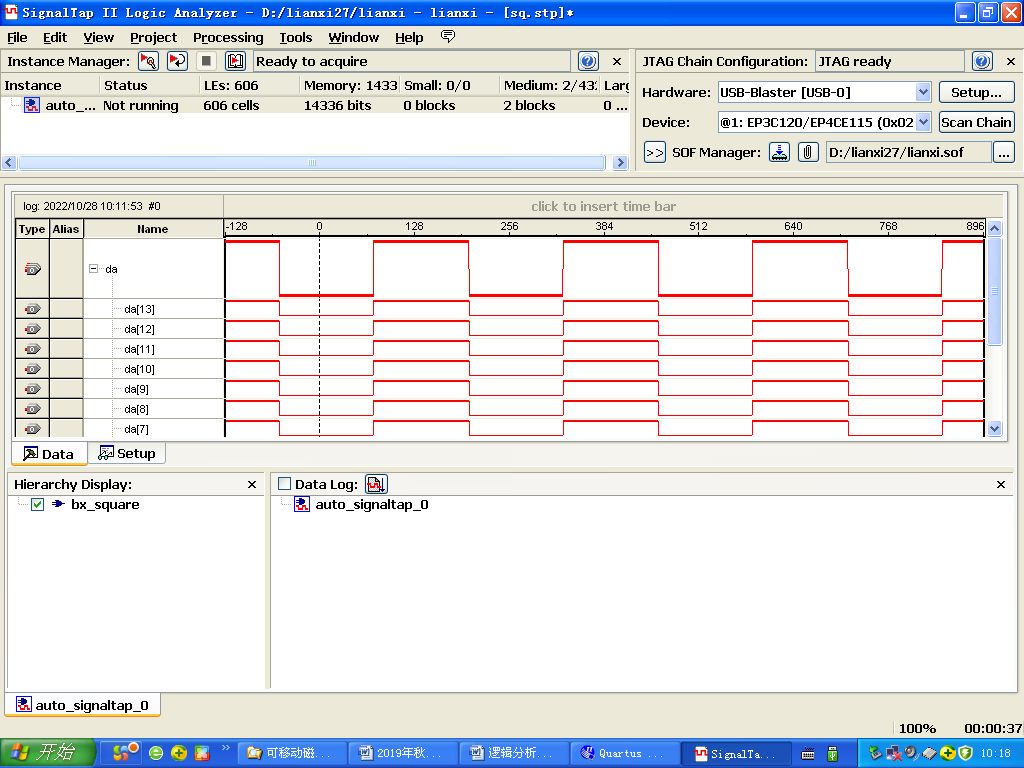Click the attach SOF file paperclip icon
The image size is (1024, 768).
click(807, 152)
